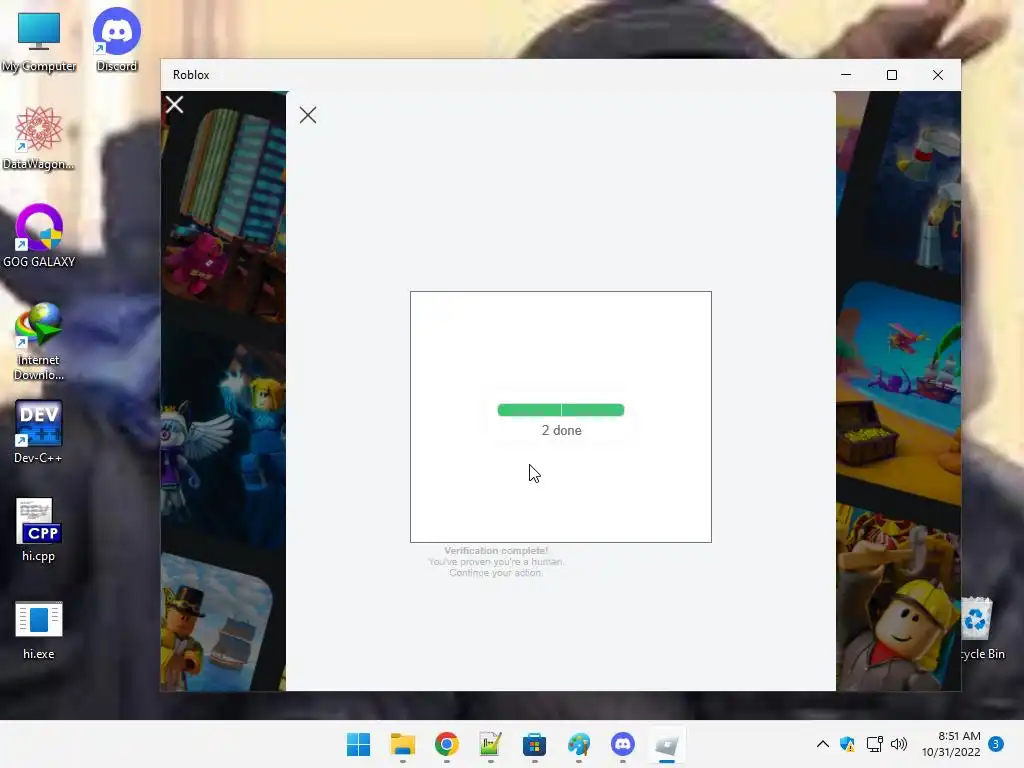
Task: Open network settings tray icon
Action: (874, 744)
